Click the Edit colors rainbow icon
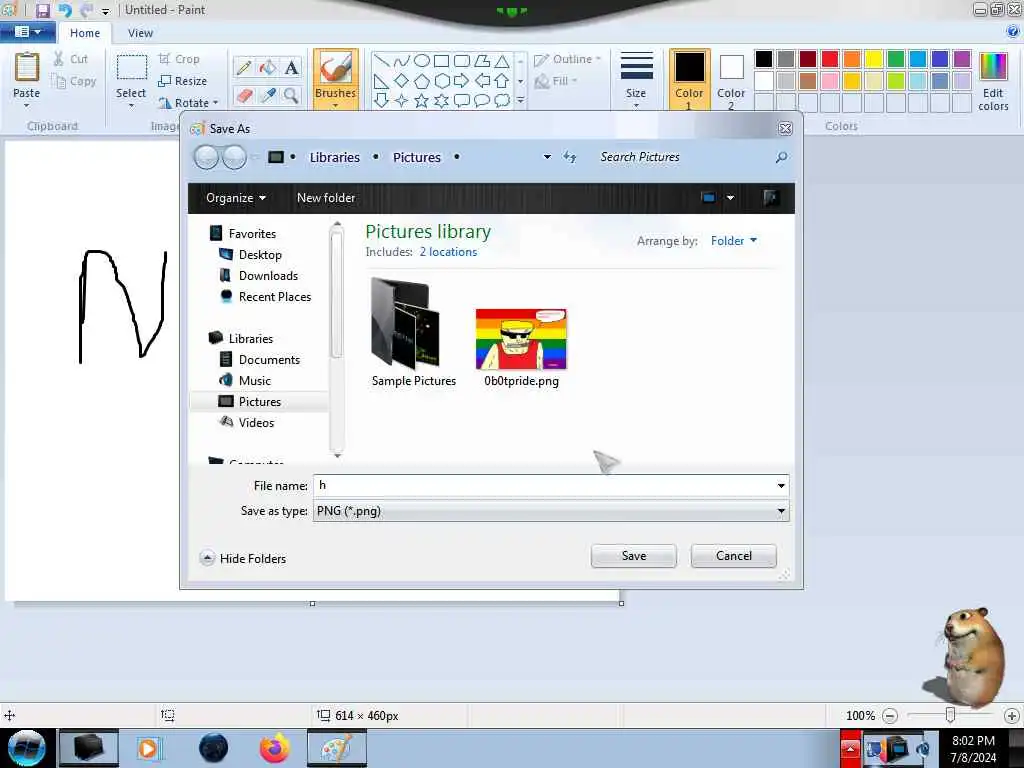This screenshot has height=768, width=1024. 993,68
